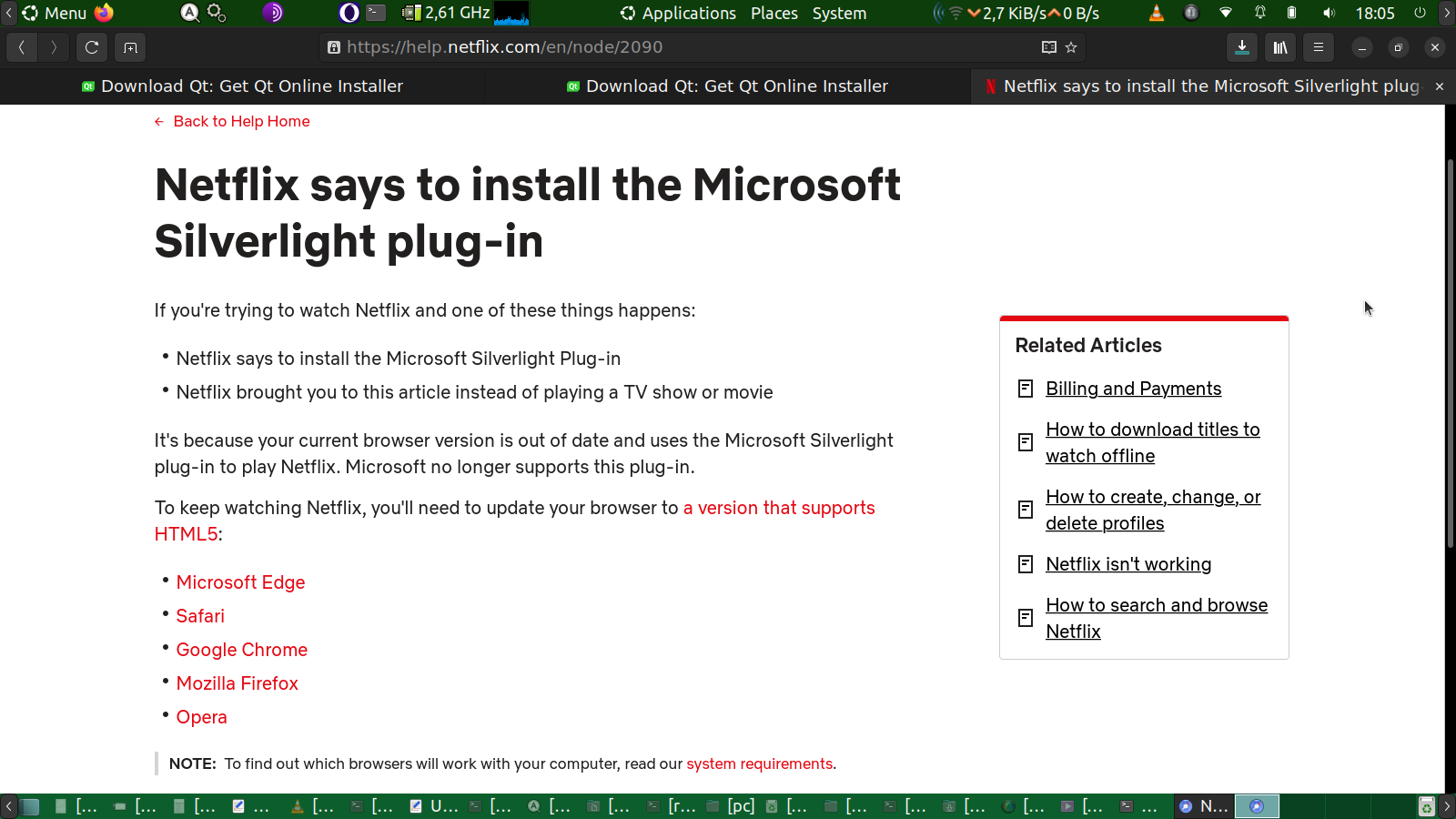Open How to create, change, or delete profiles
Viewport: 1456px width, 819px height.
(1153, 510)
